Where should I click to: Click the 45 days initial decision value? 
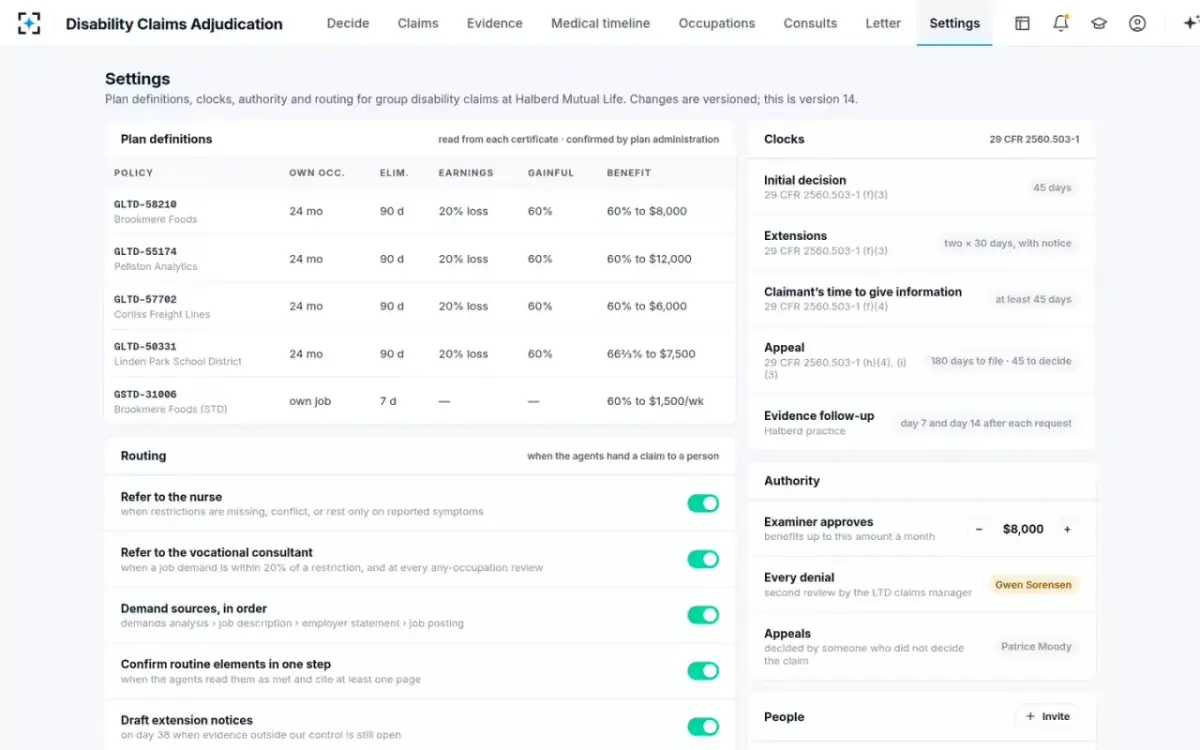coord(1052,188)
